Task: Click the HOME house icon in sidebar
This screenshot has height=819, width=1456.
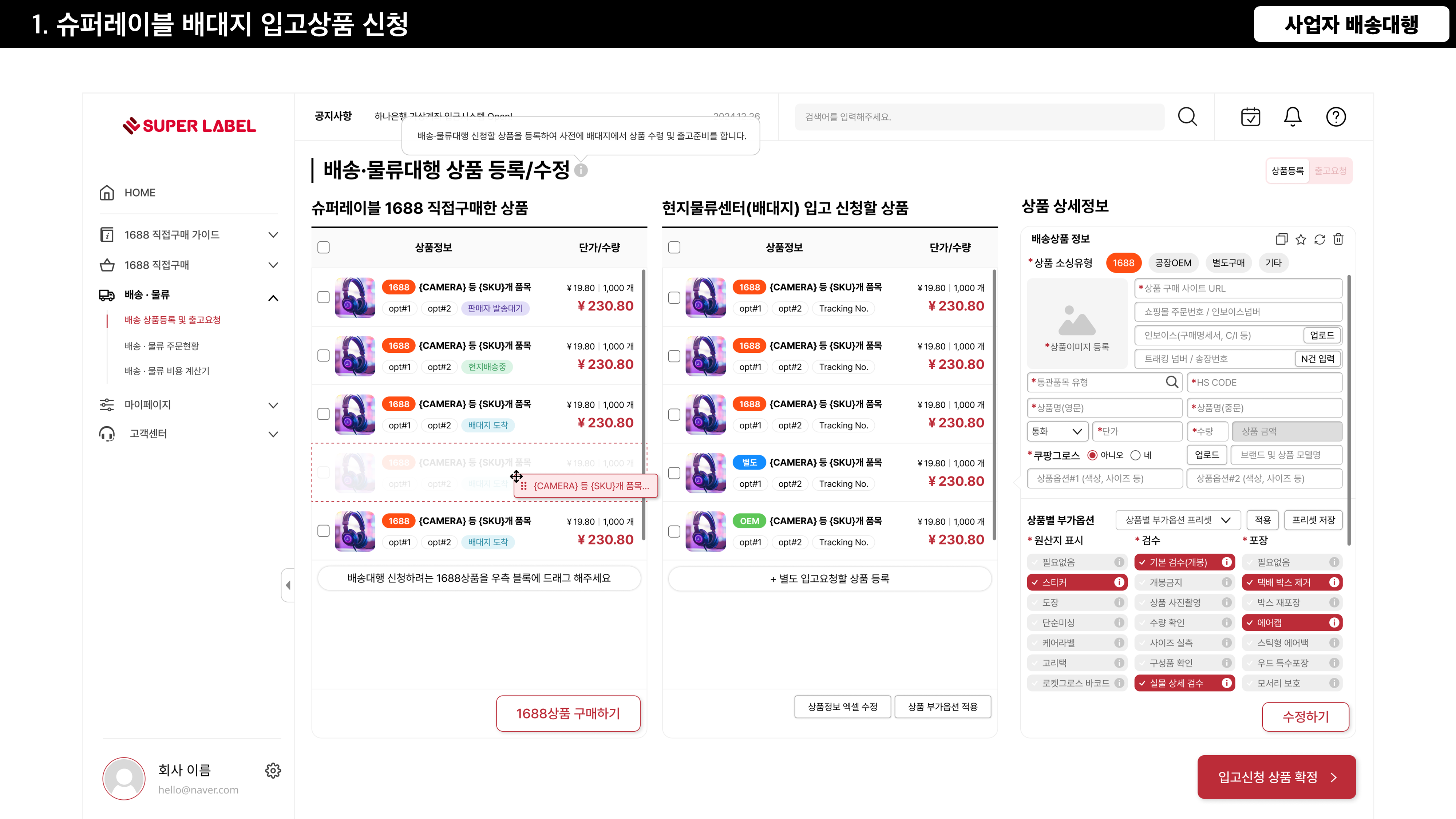Action: [106, 193]
